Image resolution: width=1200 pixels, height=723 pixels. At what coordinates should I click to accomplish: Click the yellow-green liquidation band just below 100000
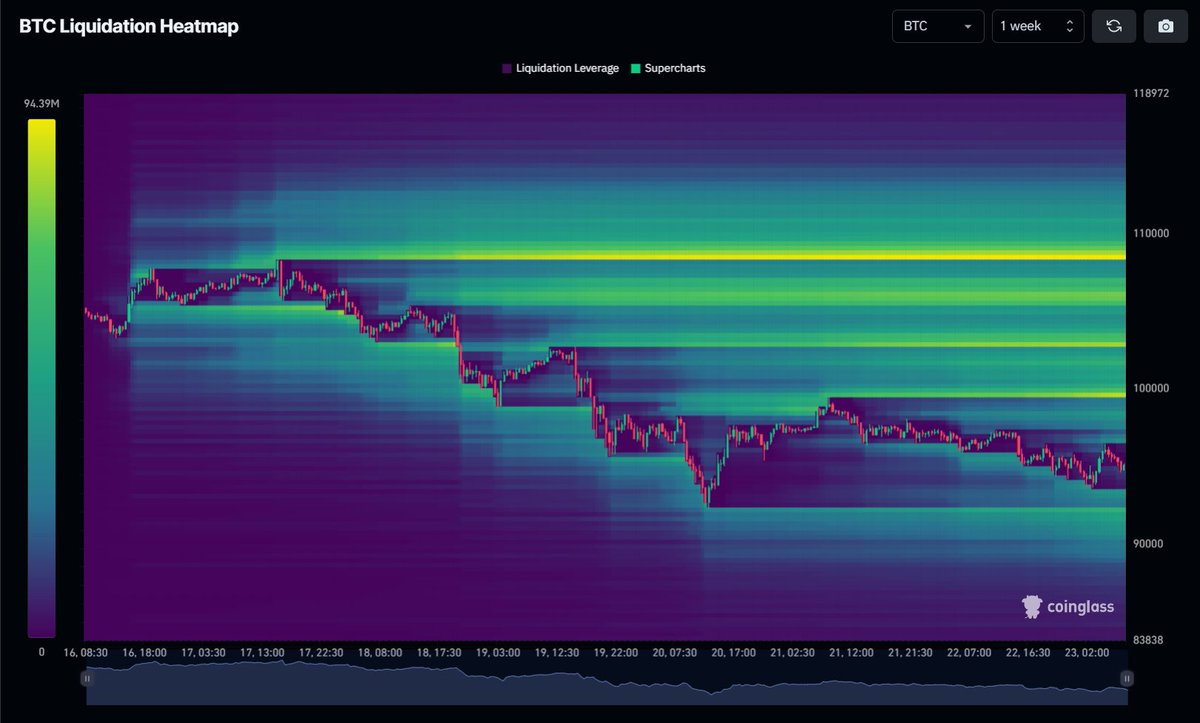[978, 395]
